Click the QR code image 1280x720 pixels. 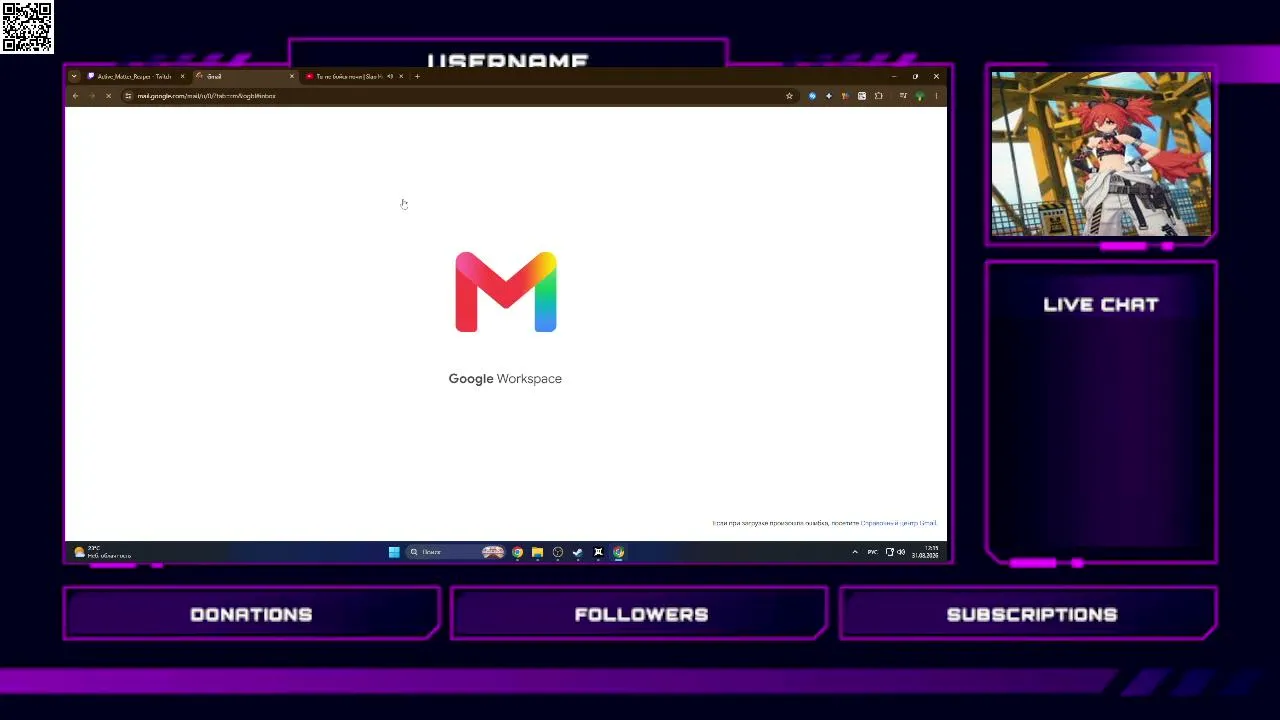(x=27, y=27)
